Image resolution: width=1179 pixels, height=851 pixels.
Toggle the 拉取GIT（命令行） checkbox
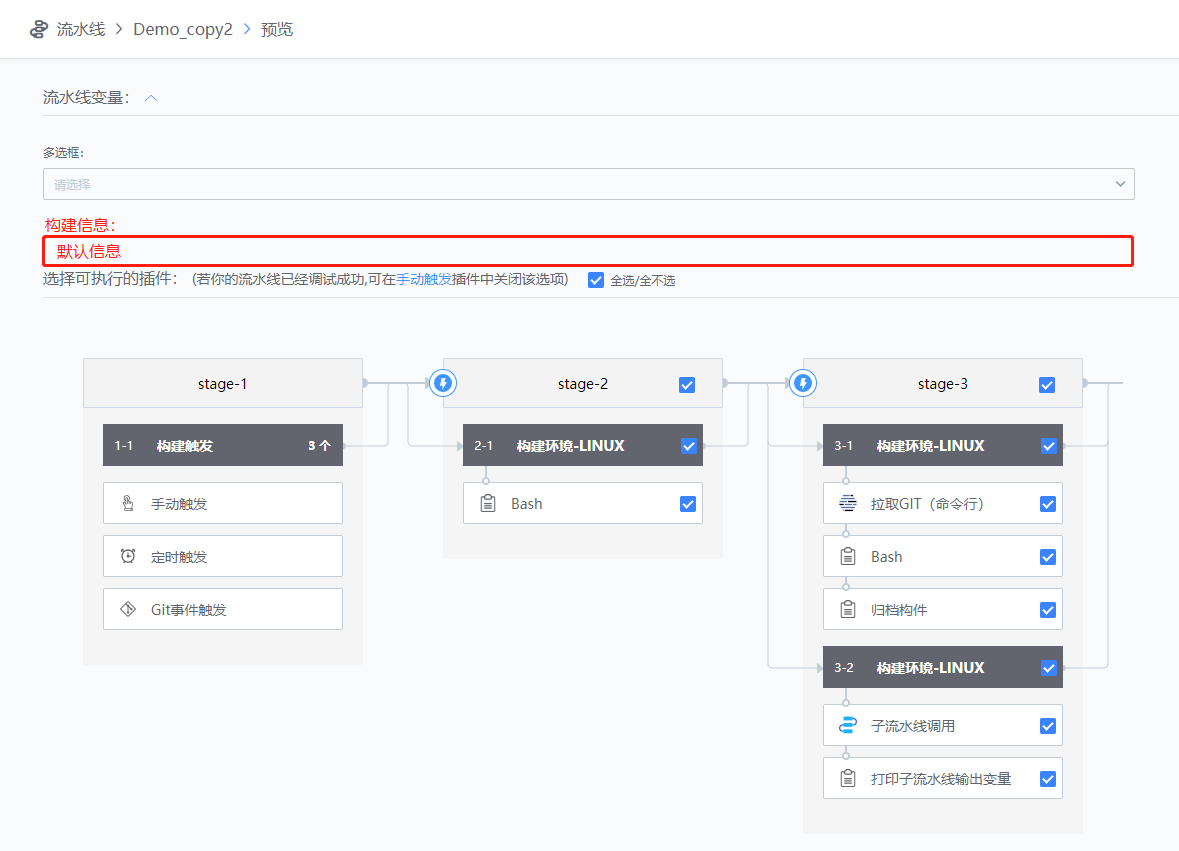pos(1047,504)
